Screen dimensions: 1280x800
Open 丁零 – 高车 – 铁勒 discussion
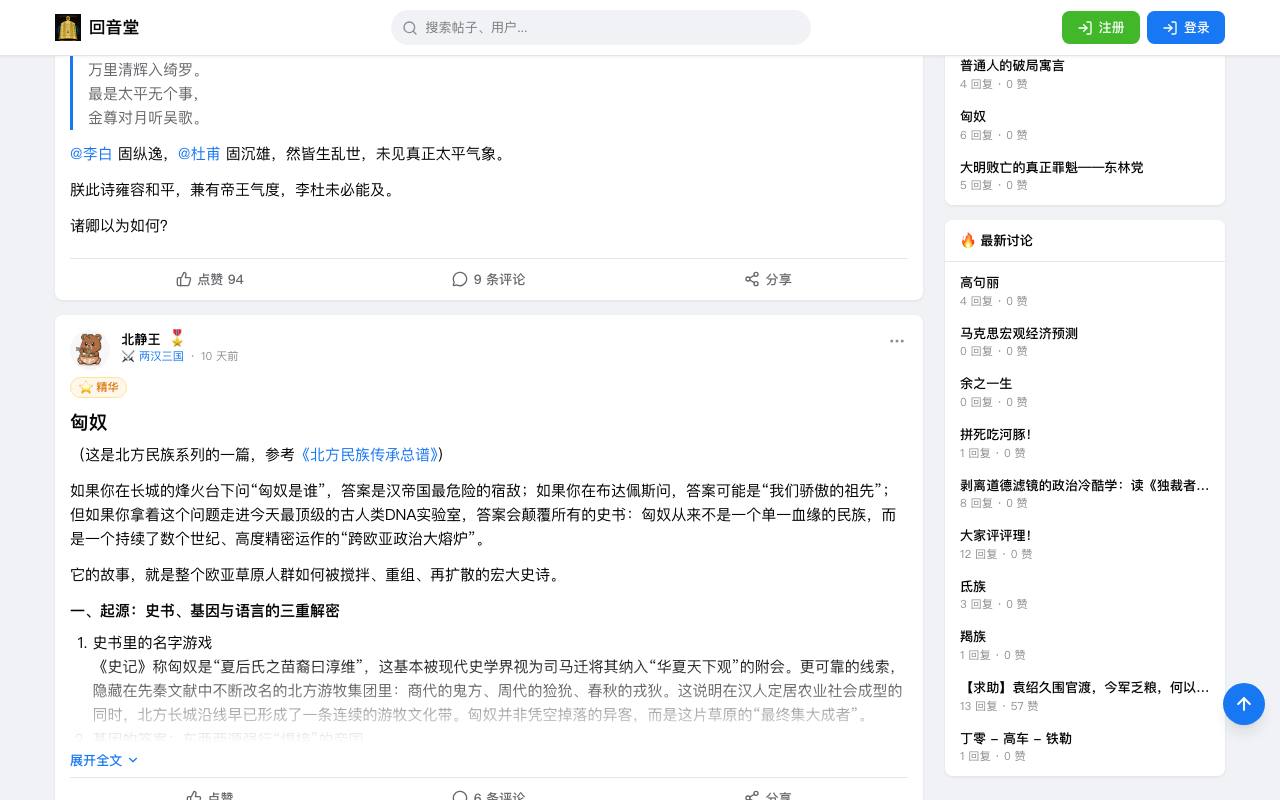1016,739
